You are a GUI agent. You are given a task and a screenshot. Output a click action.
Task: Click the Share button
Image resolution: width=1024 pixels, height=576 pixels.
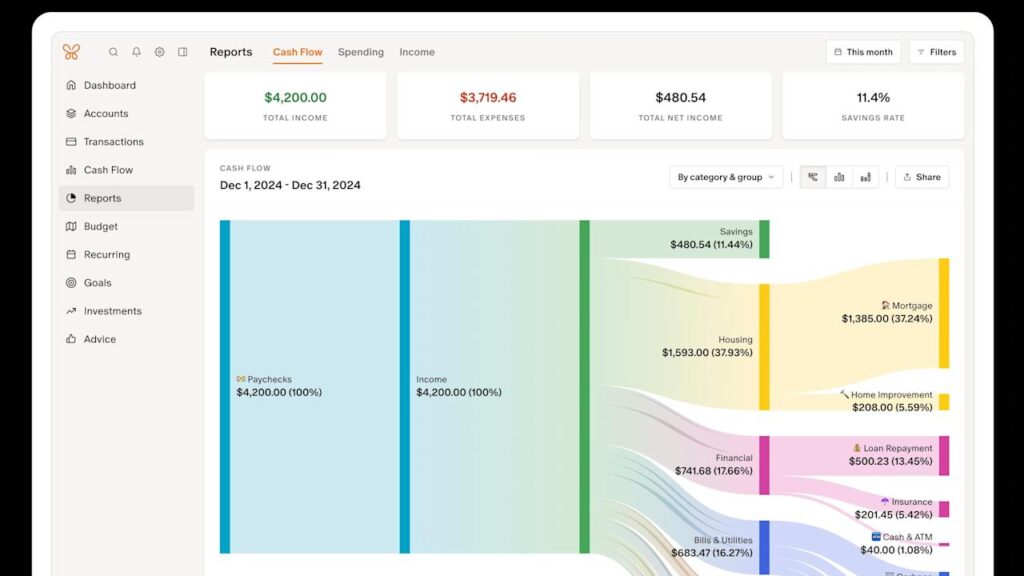click(921, 176)
